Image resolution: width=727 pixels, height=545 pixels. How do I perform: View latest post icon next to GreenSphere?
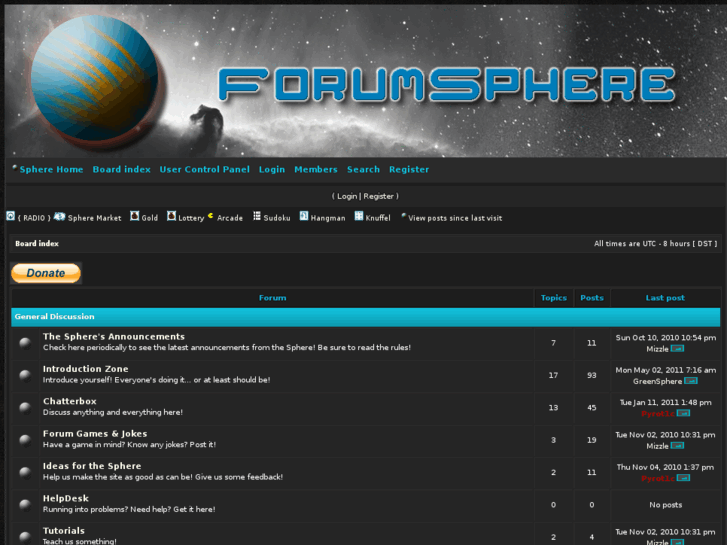(690, 381)
